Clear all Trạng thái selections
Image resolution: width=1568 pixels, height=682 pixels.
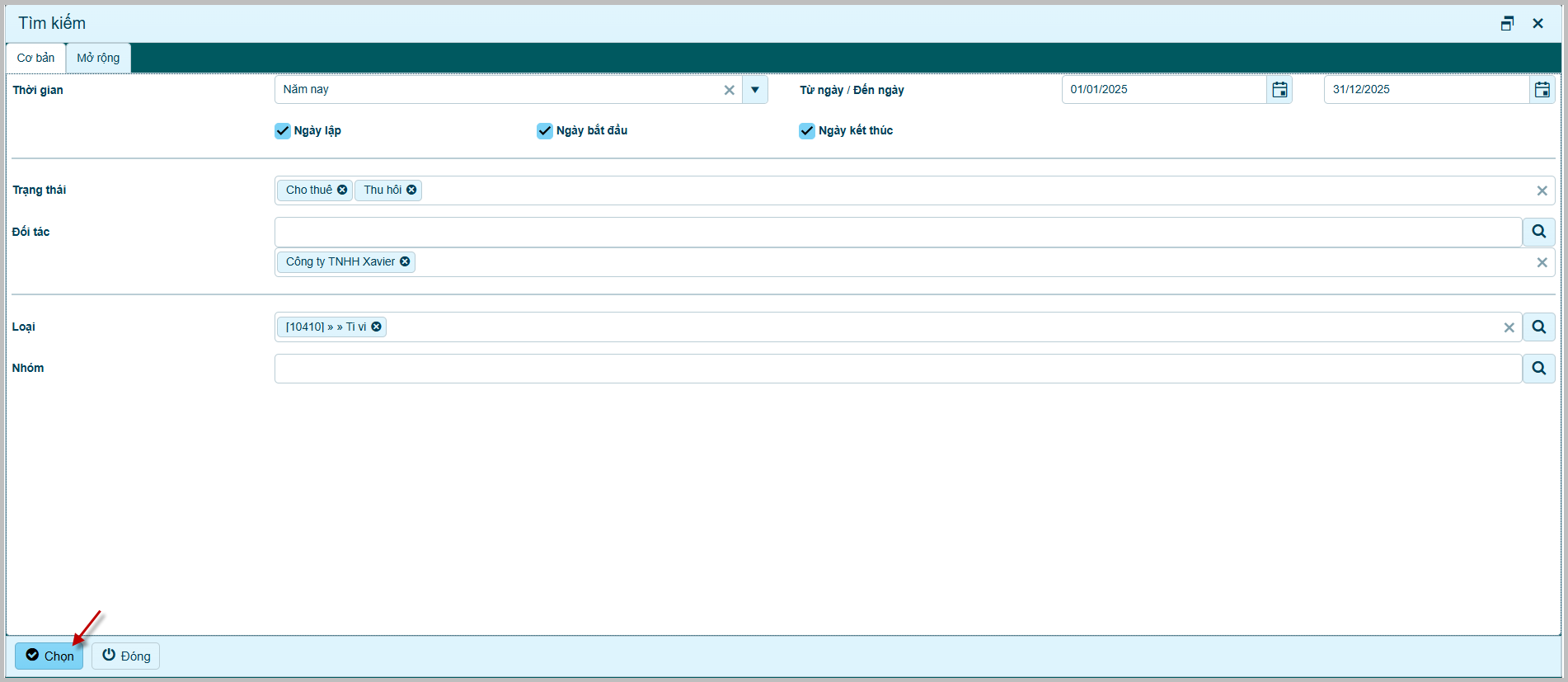pos(1542,190)
